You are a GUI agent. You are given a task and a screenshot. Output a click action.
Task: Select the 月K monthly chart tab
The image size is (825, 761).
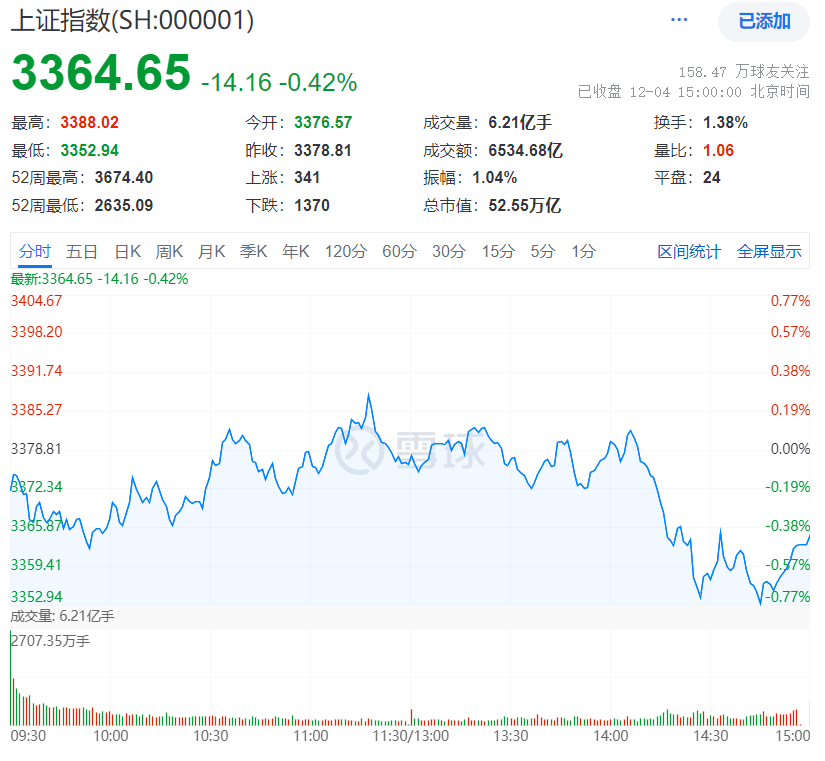(211, 252)
